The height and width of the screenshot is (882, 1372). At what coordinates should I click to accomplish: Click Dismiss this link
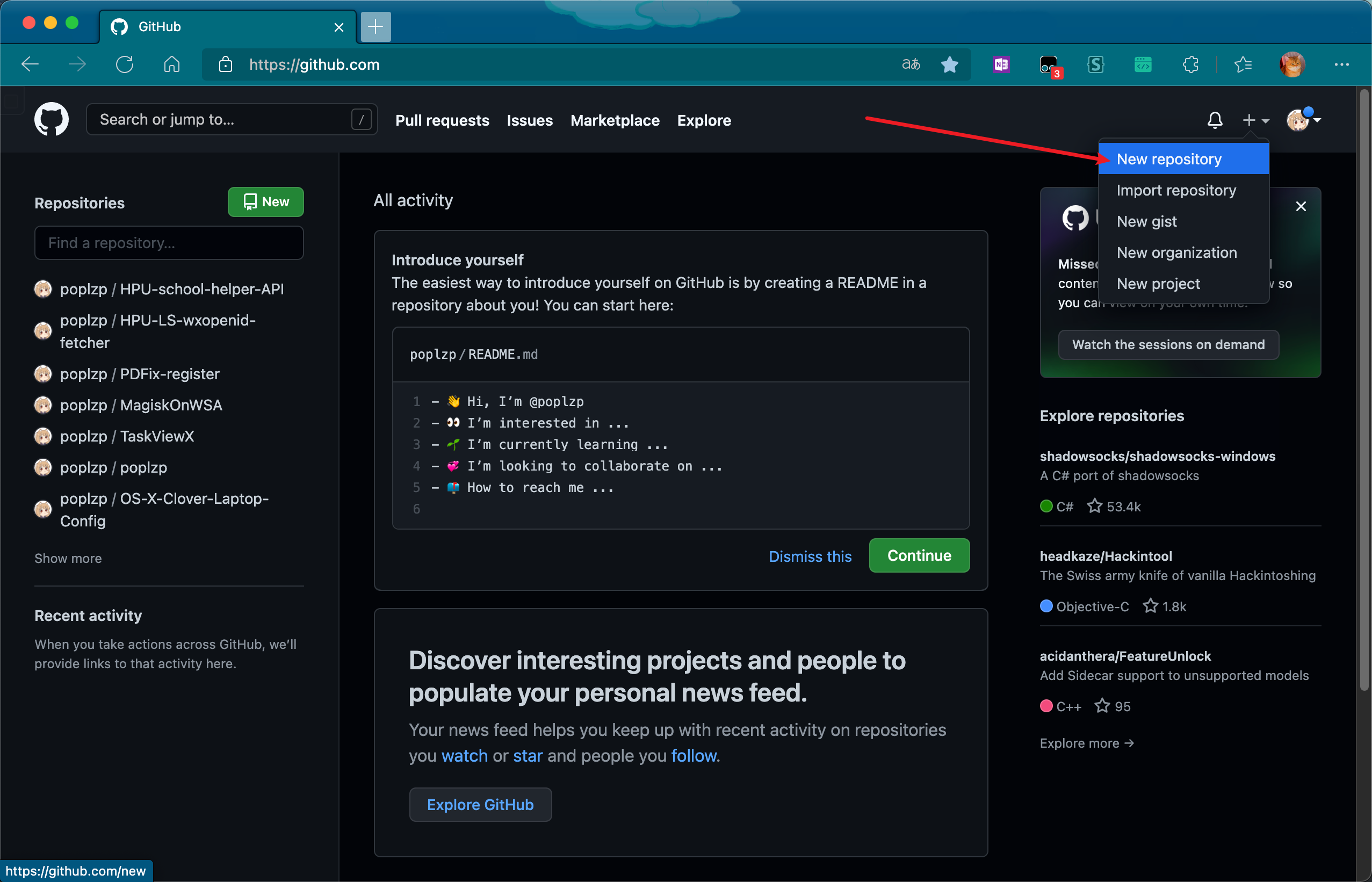coord(810,556)
